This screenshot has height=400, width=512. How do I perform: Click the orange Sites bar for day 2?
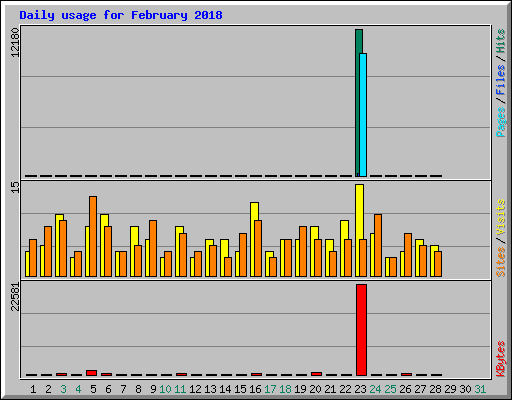pos(48,251)
